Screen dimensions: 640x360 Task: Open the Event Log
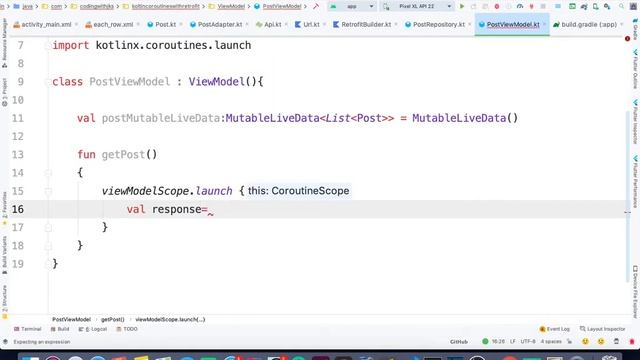(x=554, y=329)
